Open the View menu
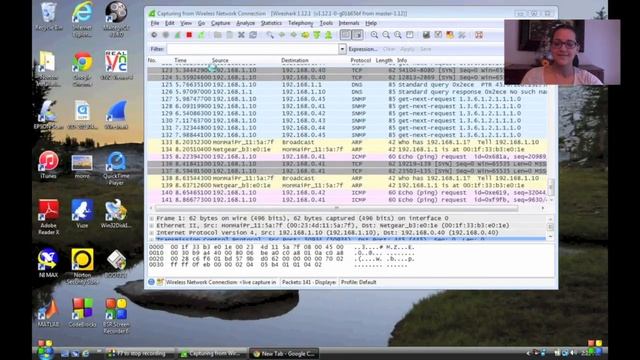 (x=186, y=23)
